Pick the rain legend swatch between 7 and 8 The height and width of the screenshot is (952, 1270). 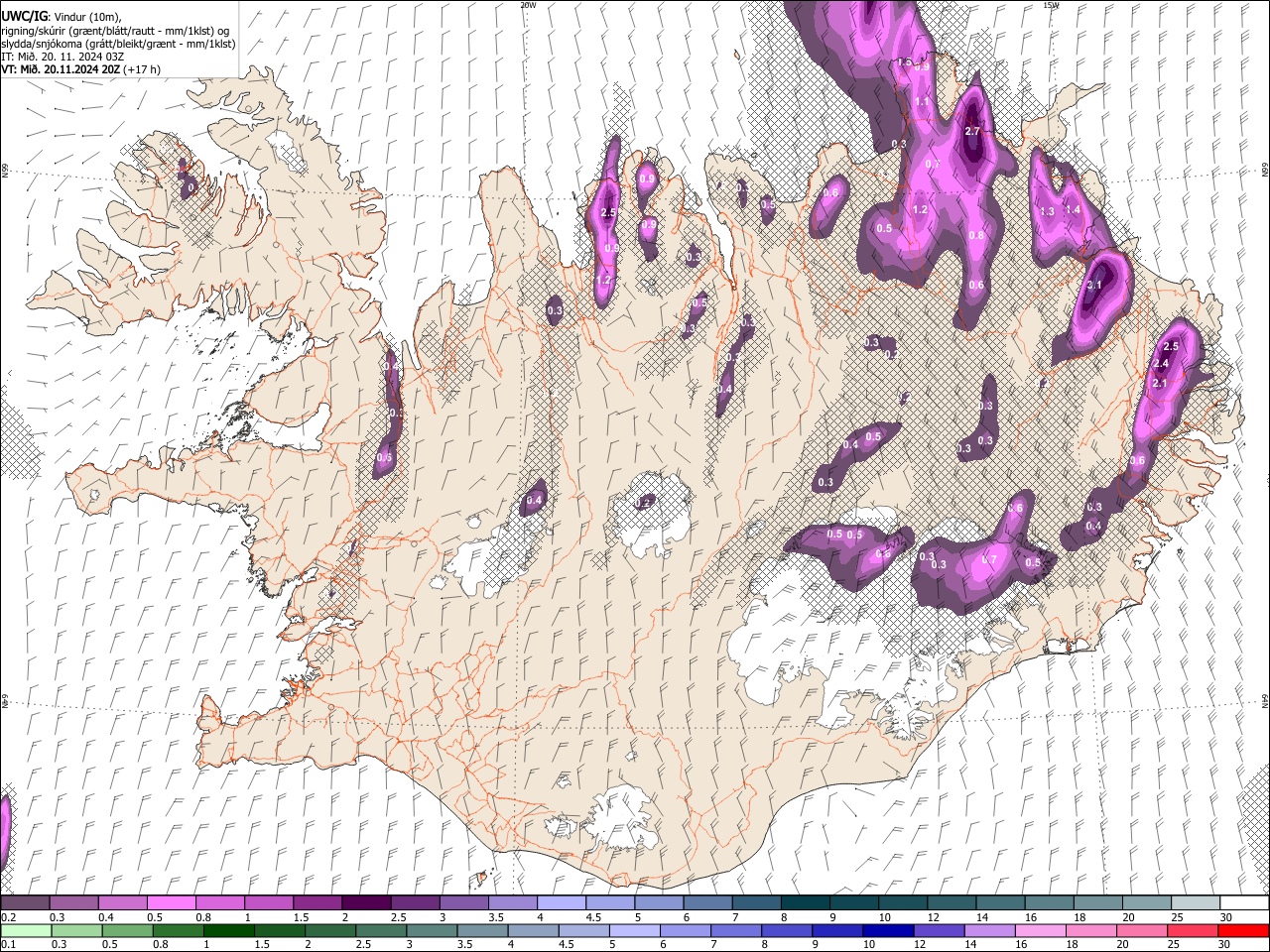[x=735, y=930]
